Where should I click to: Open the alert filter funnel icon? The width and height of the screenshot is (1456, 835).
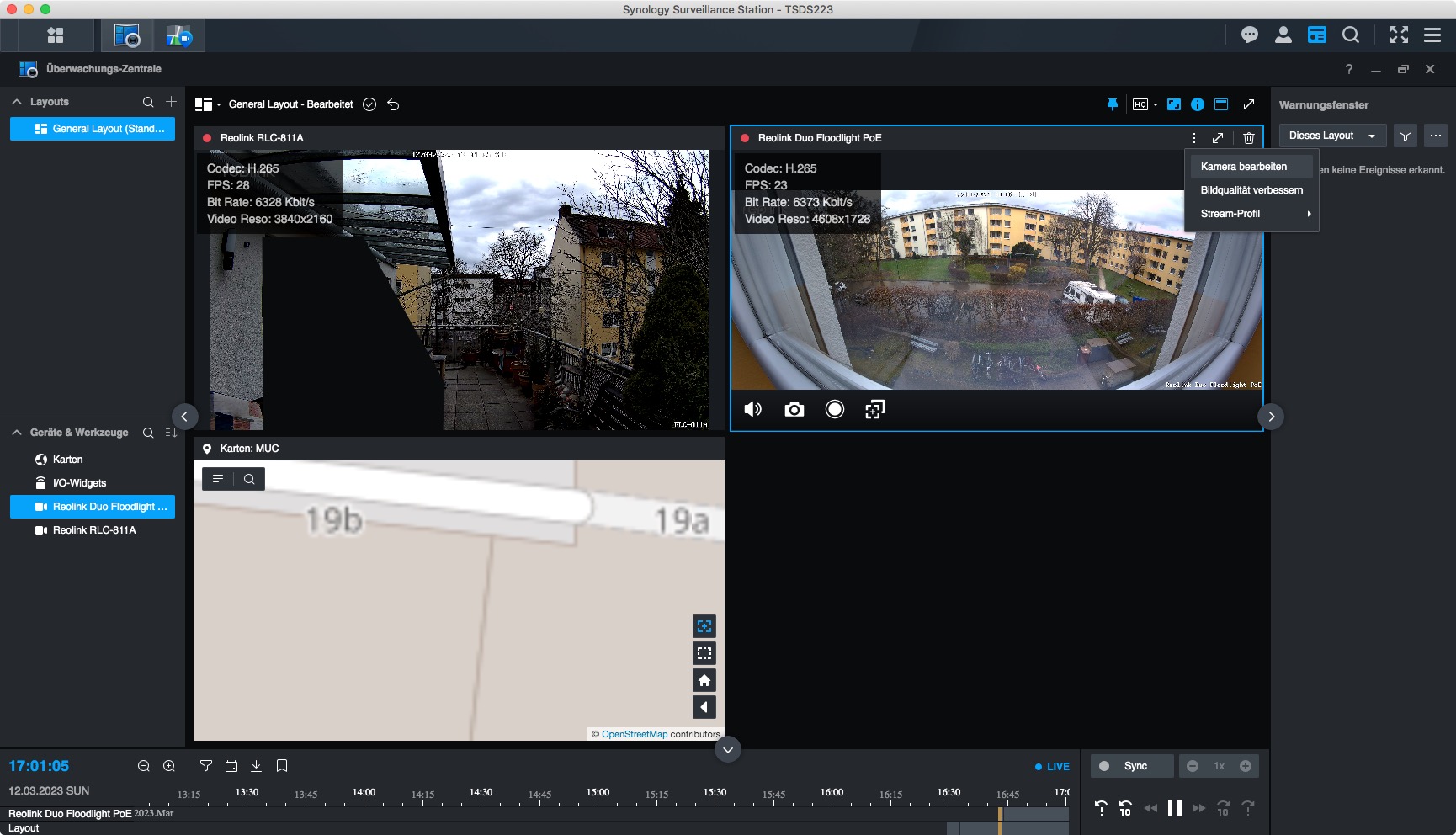tap(1405, 136)
